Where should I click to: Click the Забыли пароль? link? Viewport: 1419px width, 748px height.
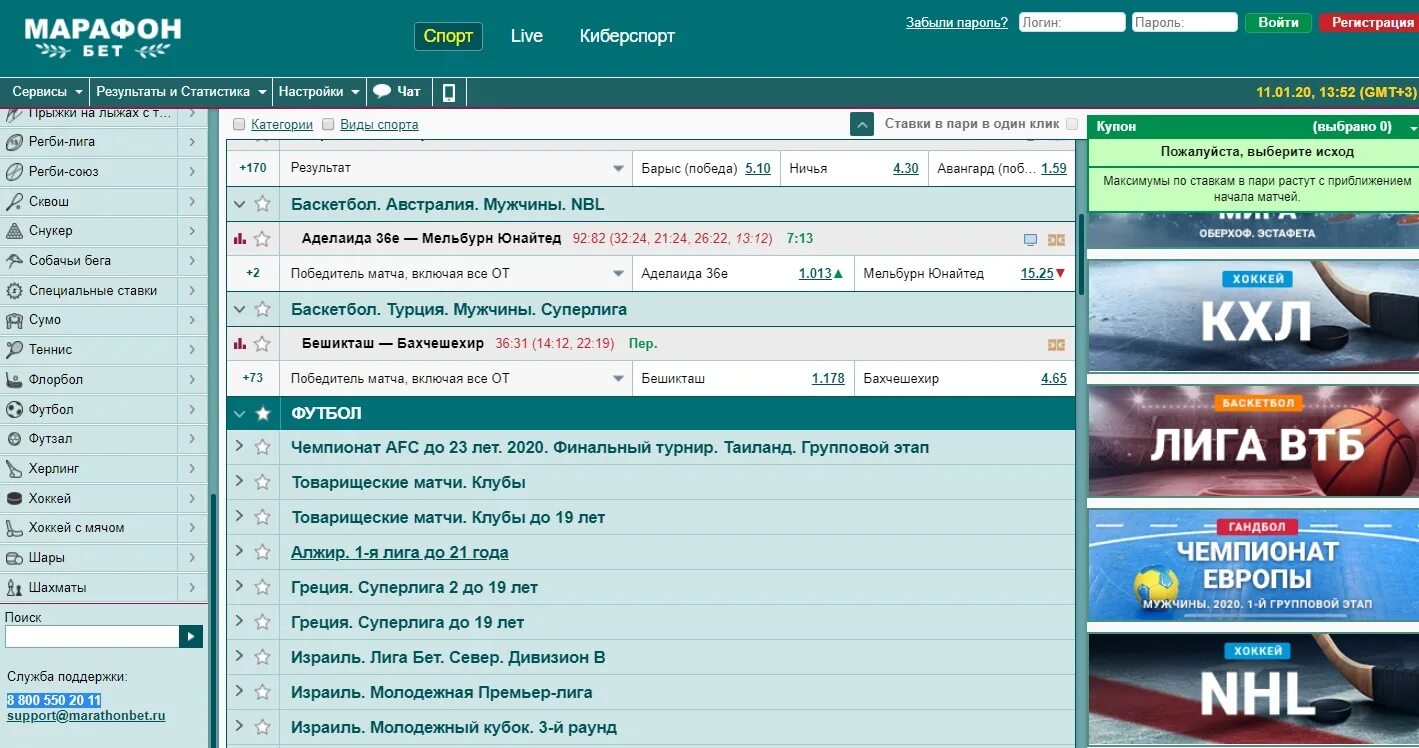(x=957, y=22)
